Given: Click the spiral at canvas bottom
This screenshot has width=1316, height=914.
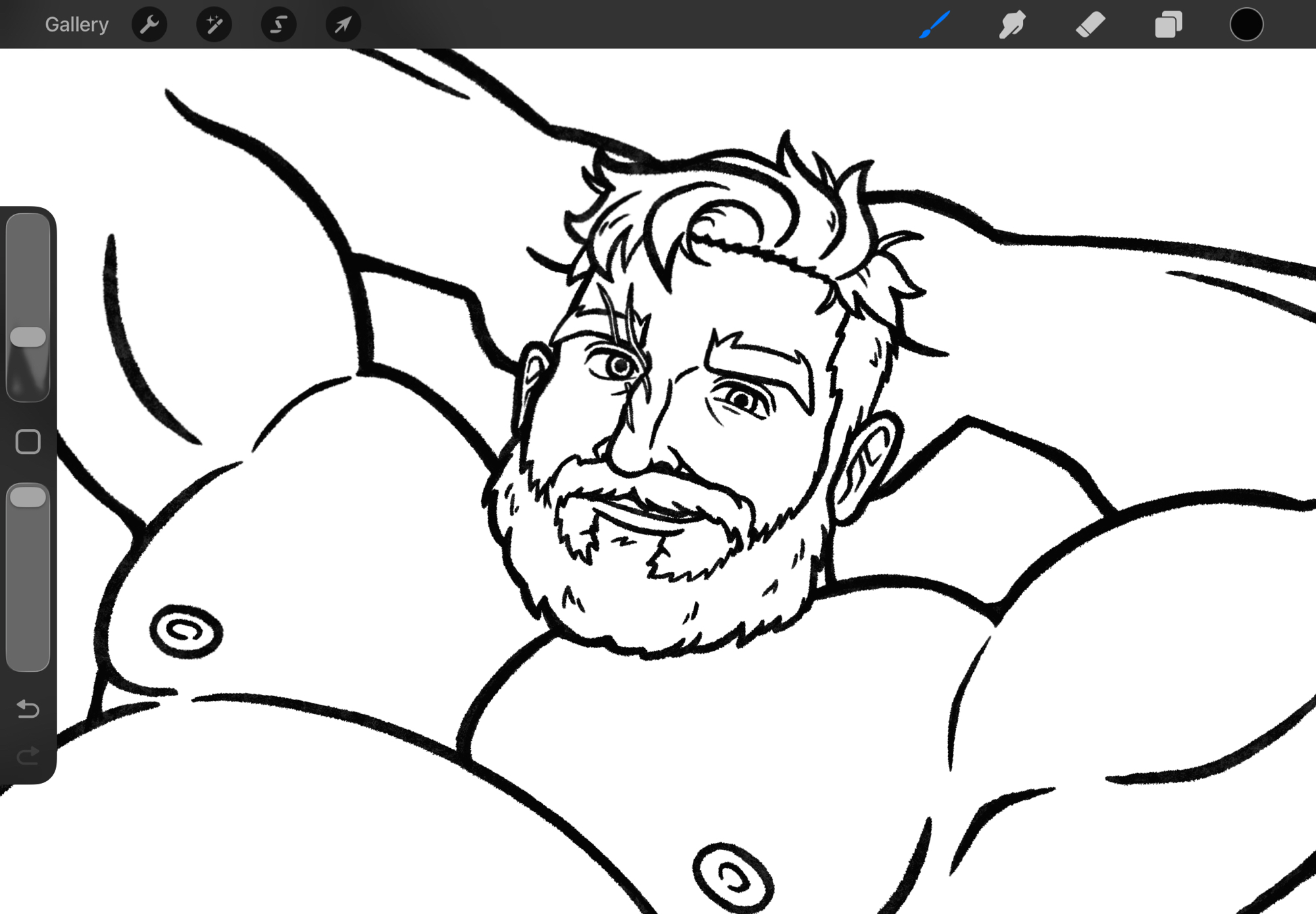Looking at the screenshot, I should [x=733, y=877].
